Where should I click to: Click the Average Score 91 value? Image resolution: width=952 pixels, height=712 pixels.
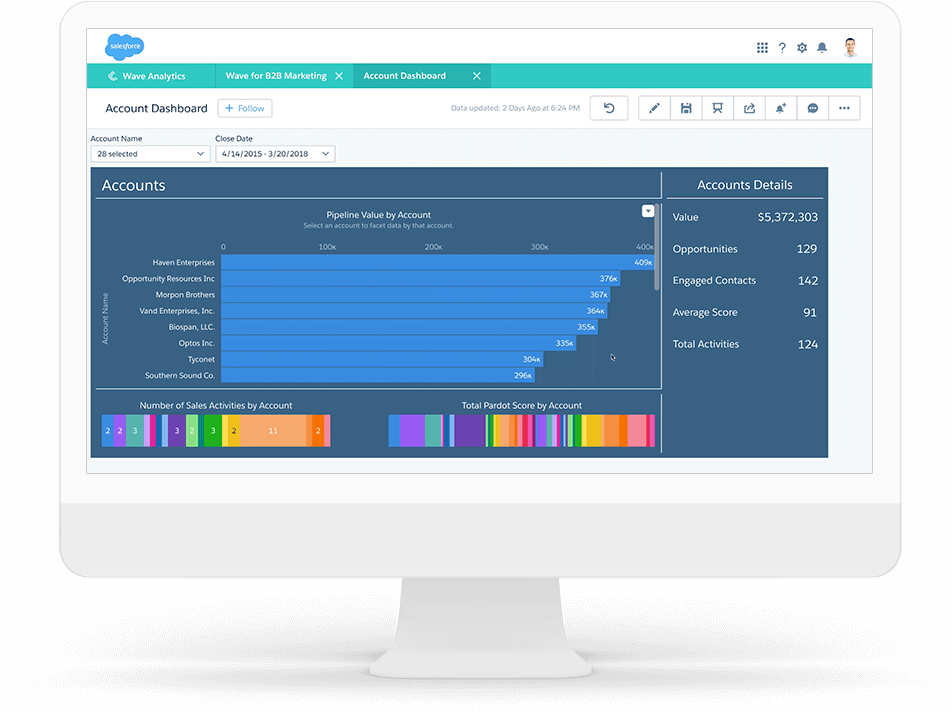pos(810,313)
